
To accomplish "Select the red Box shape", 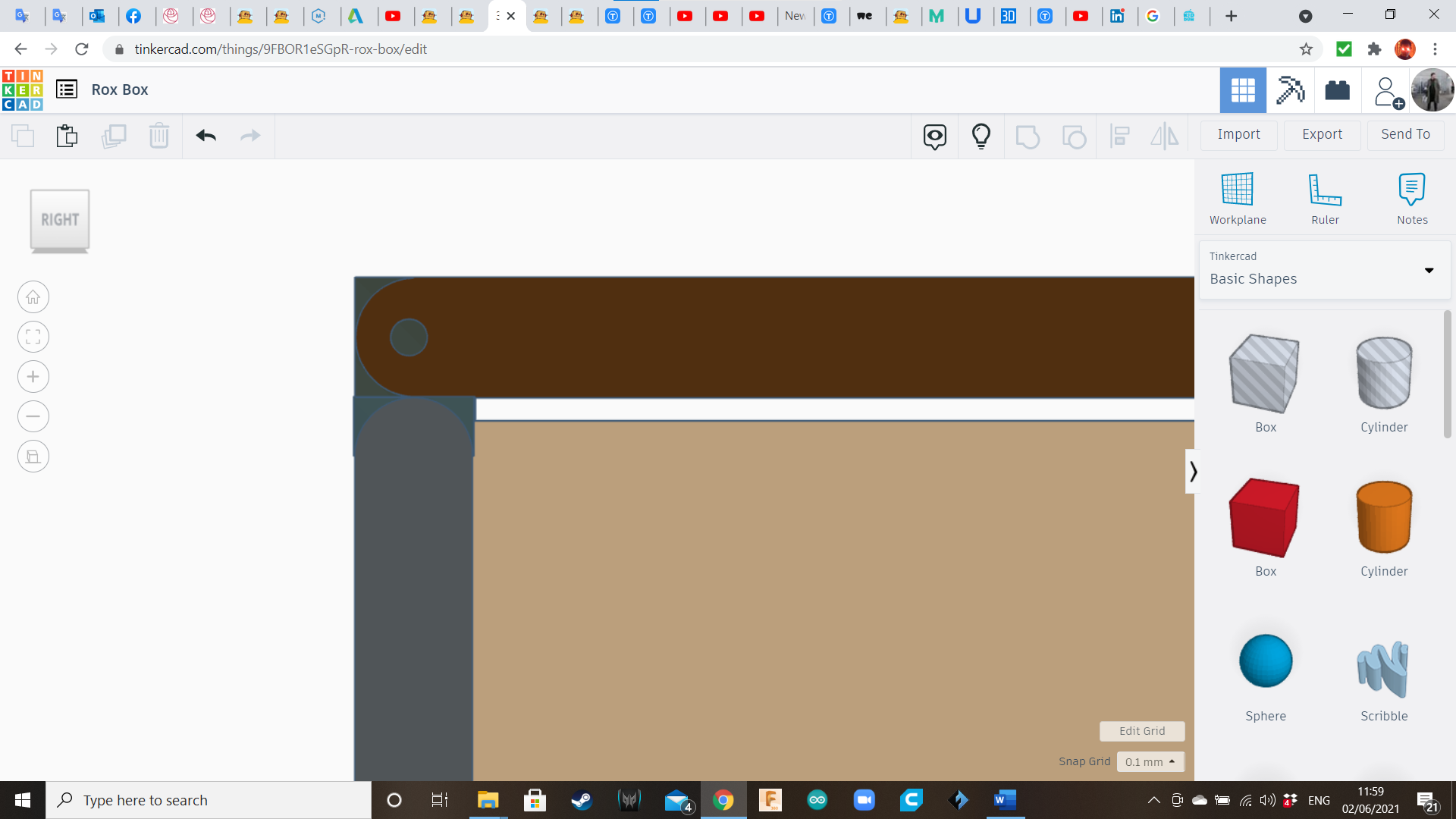I will [1264, 518].
